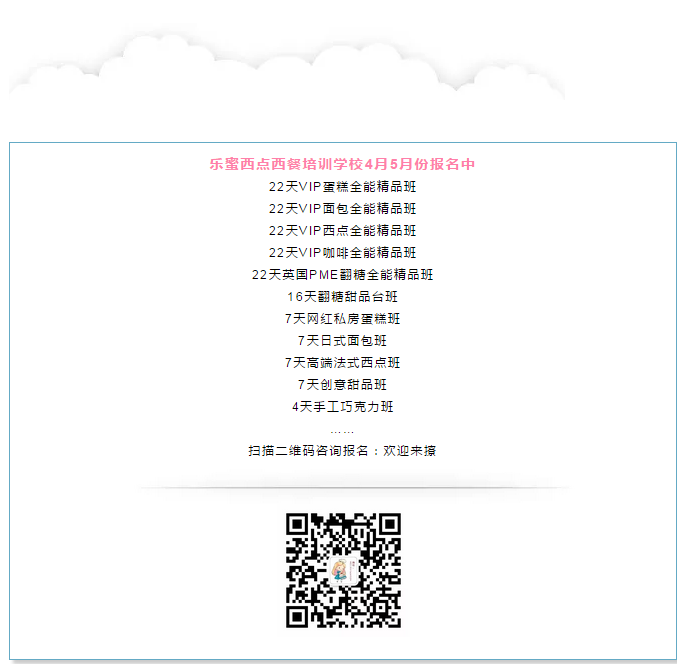Screen dimensions: 686x664
Task: Select the line 22天VIP咖啡全能精品班
Action: coord(342,252)
